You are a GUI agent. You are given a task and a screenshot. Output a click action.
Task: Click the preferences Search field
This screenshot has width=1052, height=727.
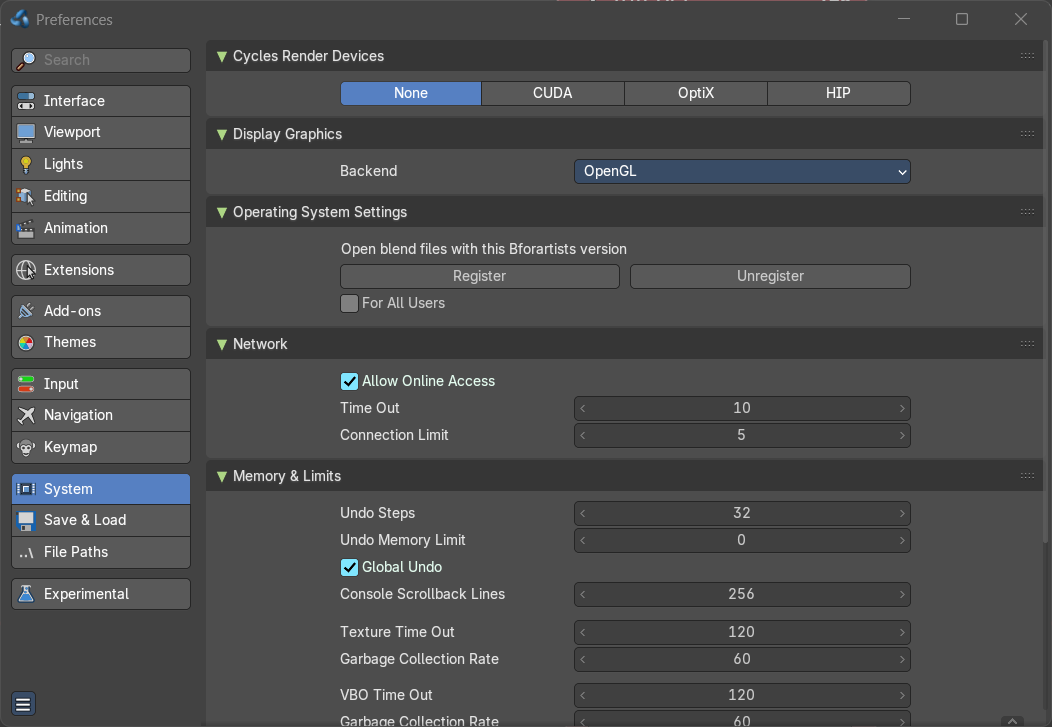tap(101, 60)
